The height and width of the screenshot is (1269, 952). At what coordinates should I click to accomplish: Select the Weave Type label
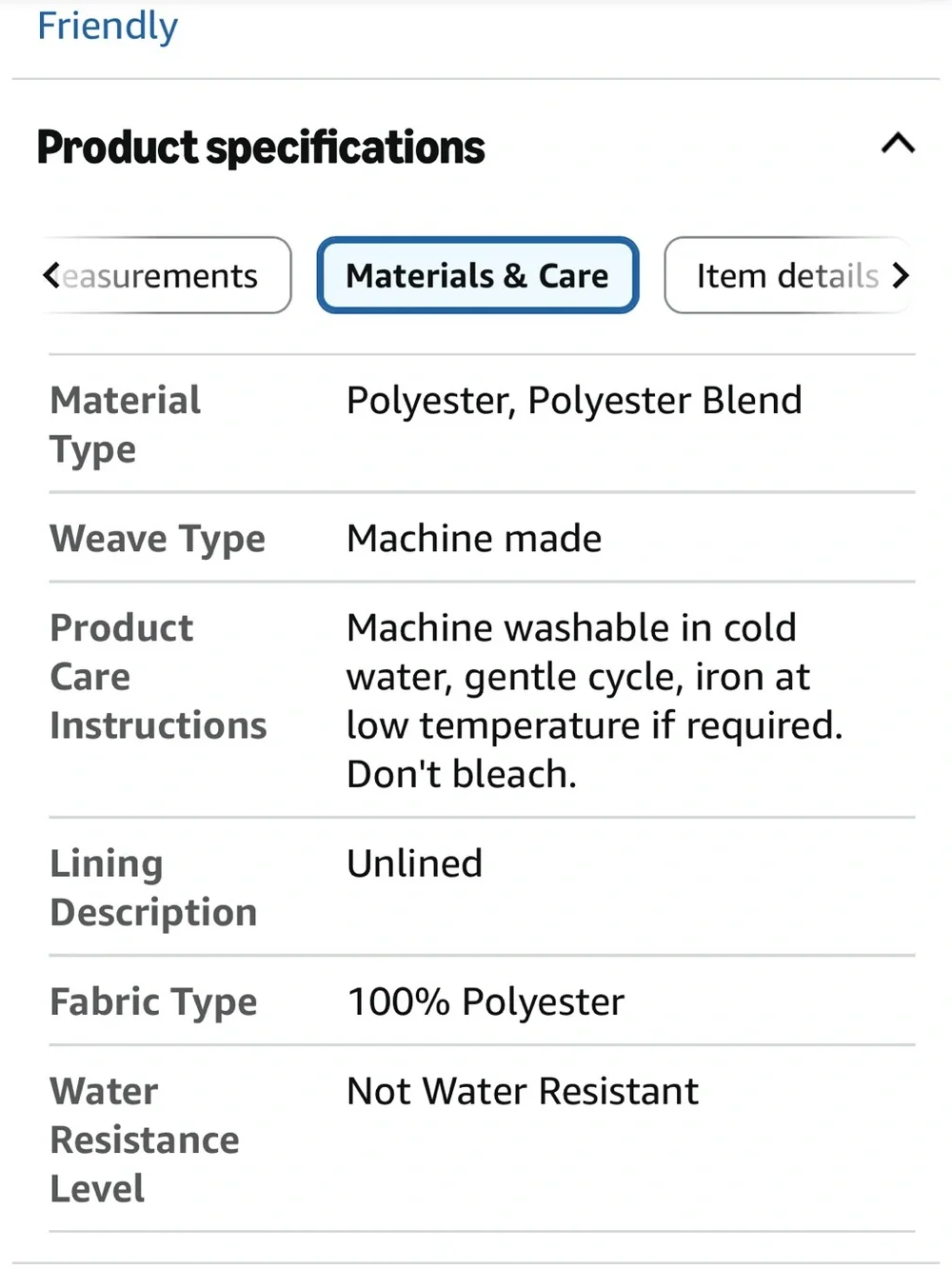point(158,539)
